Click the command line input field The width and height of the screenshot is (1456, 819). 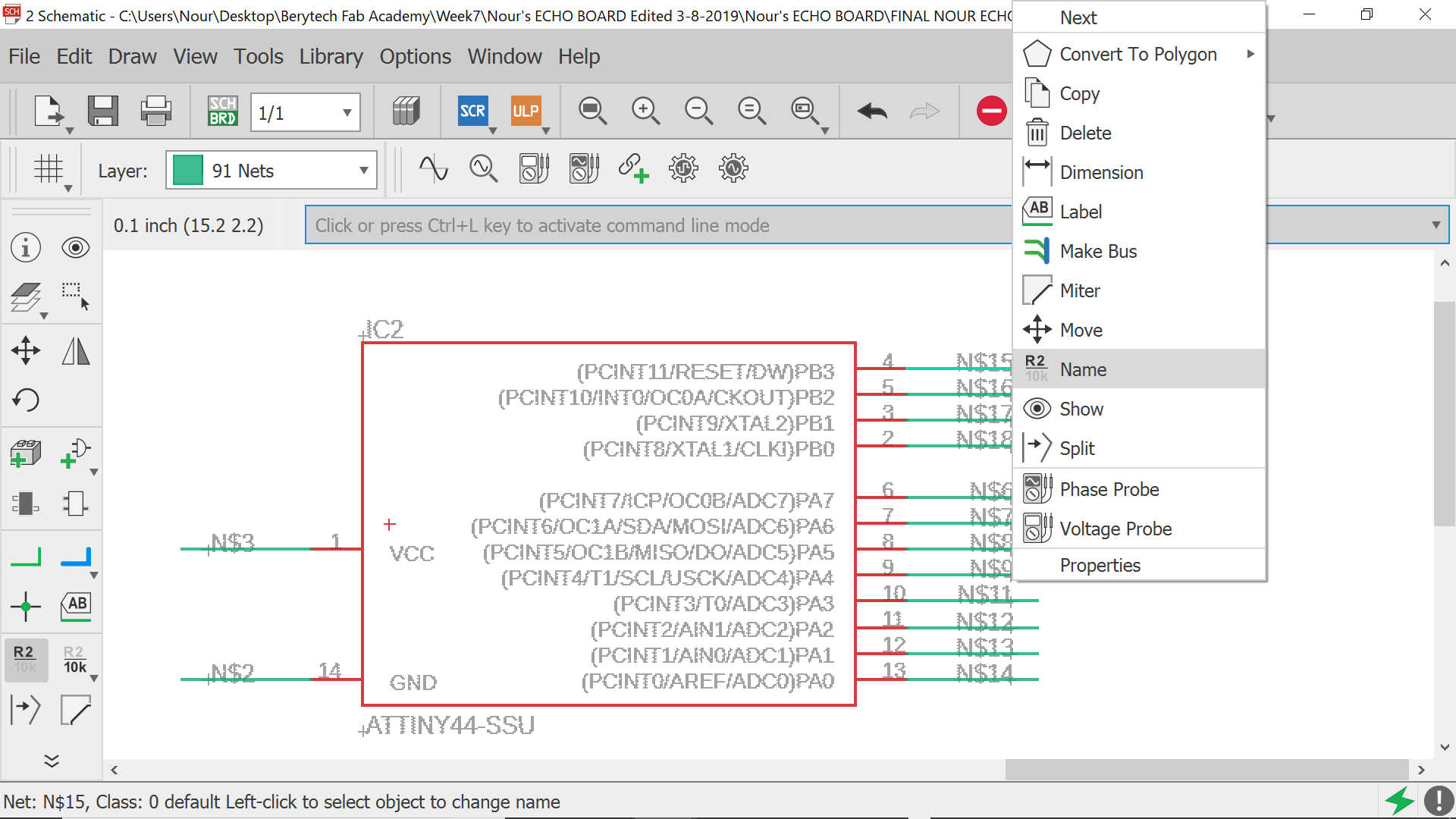[x=652, y=225]
